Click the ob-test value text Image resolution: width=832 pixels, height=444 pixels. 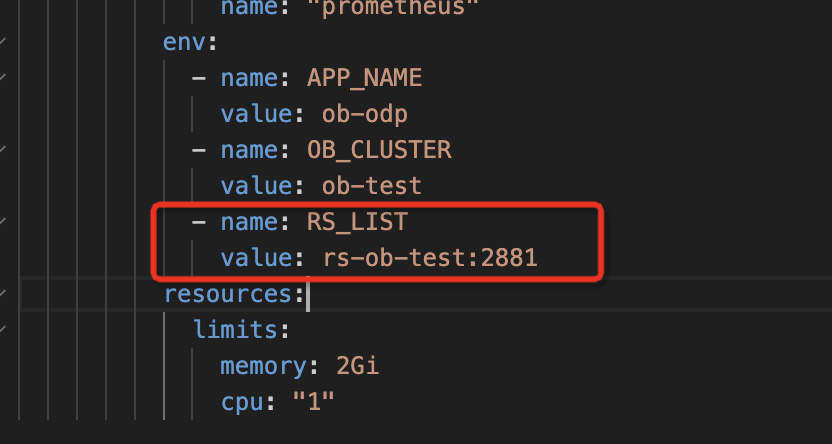pyautogui.click(x=371, y=186)
